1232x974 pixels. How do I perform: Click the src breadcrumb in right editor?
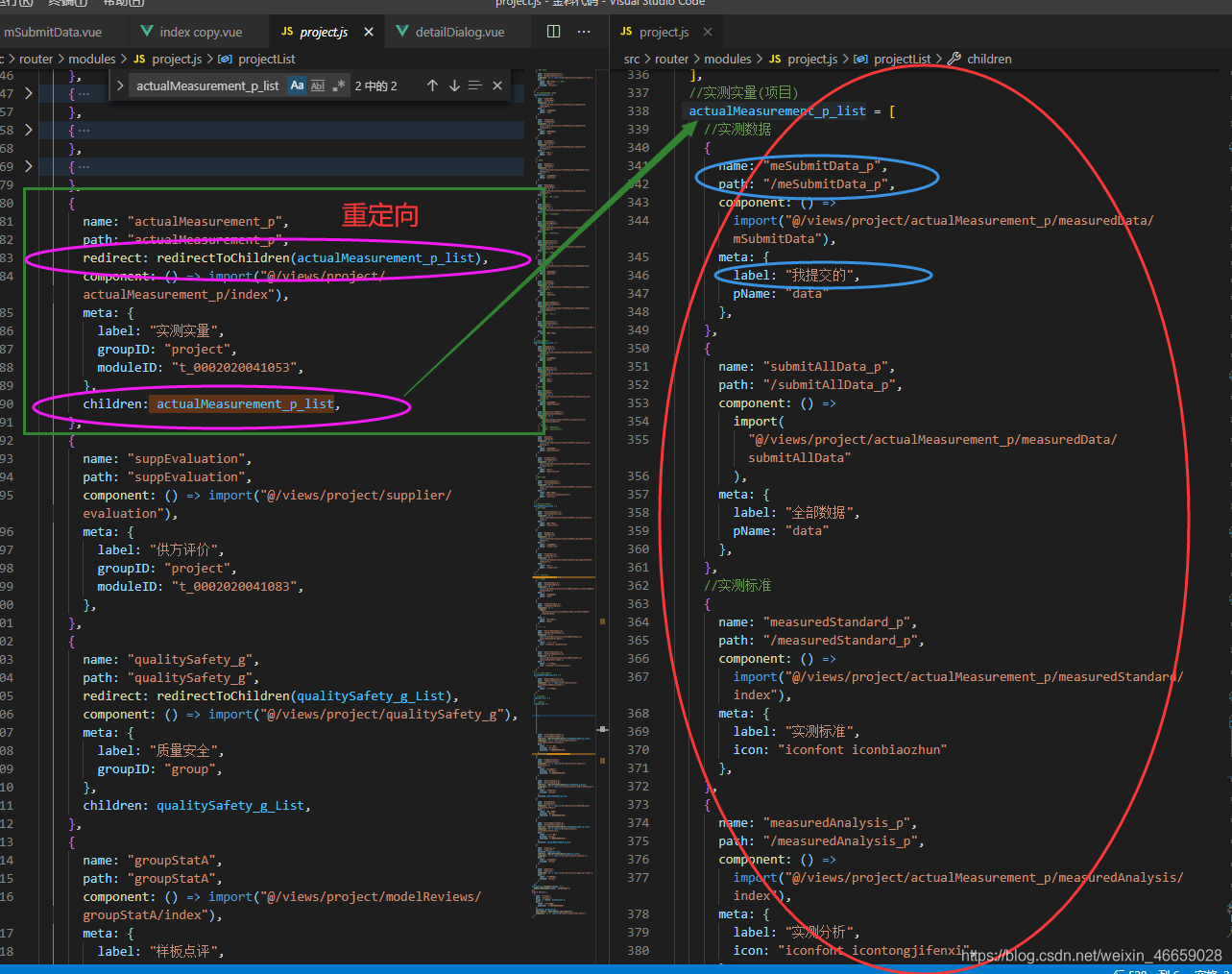(632, 59)
